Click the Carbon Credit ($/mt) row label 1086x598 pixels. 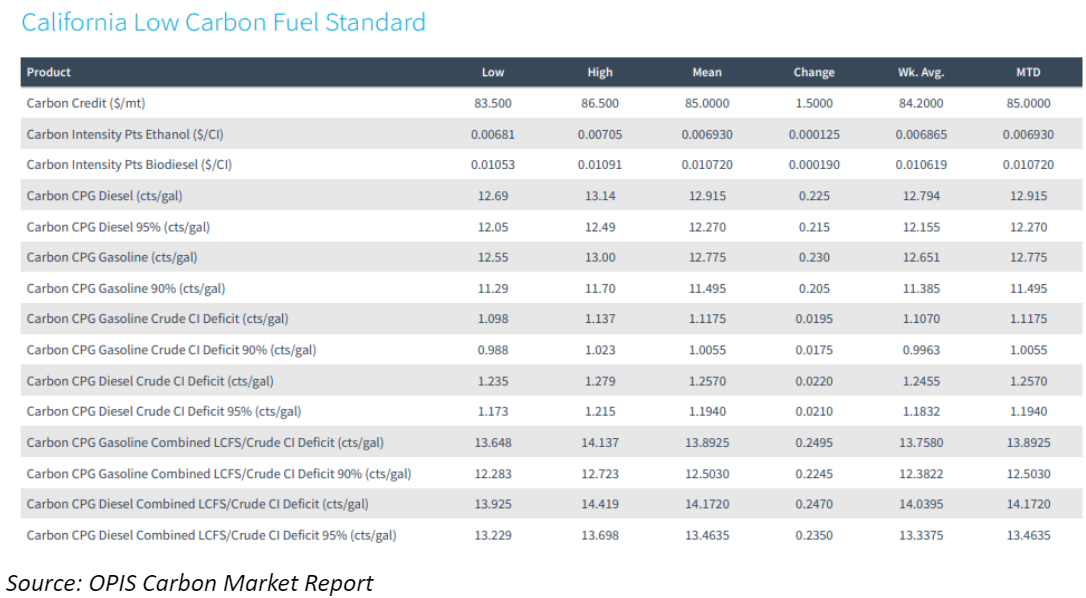[86, 103]
